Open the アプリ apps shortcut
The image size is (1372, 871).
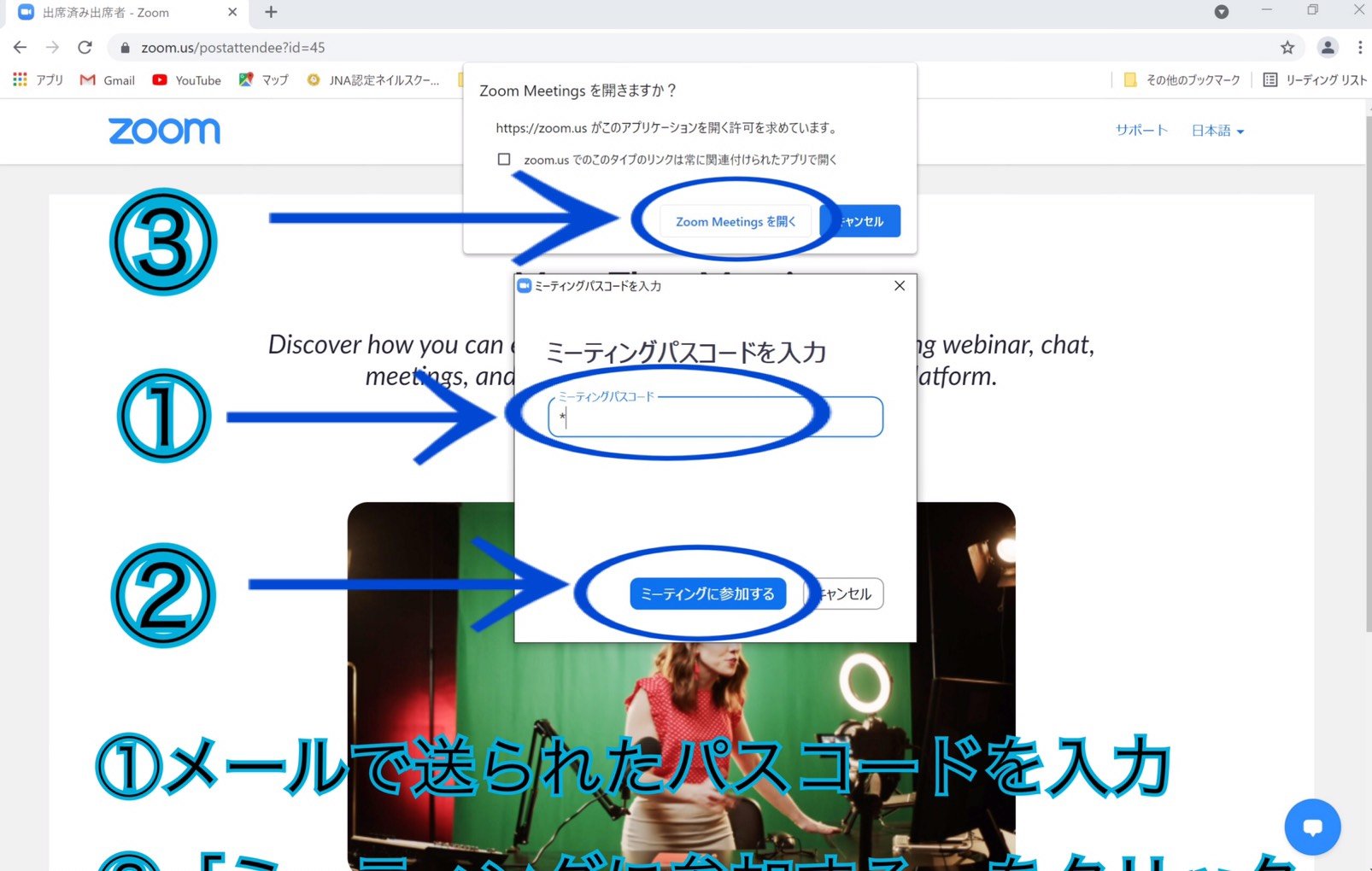38,80
